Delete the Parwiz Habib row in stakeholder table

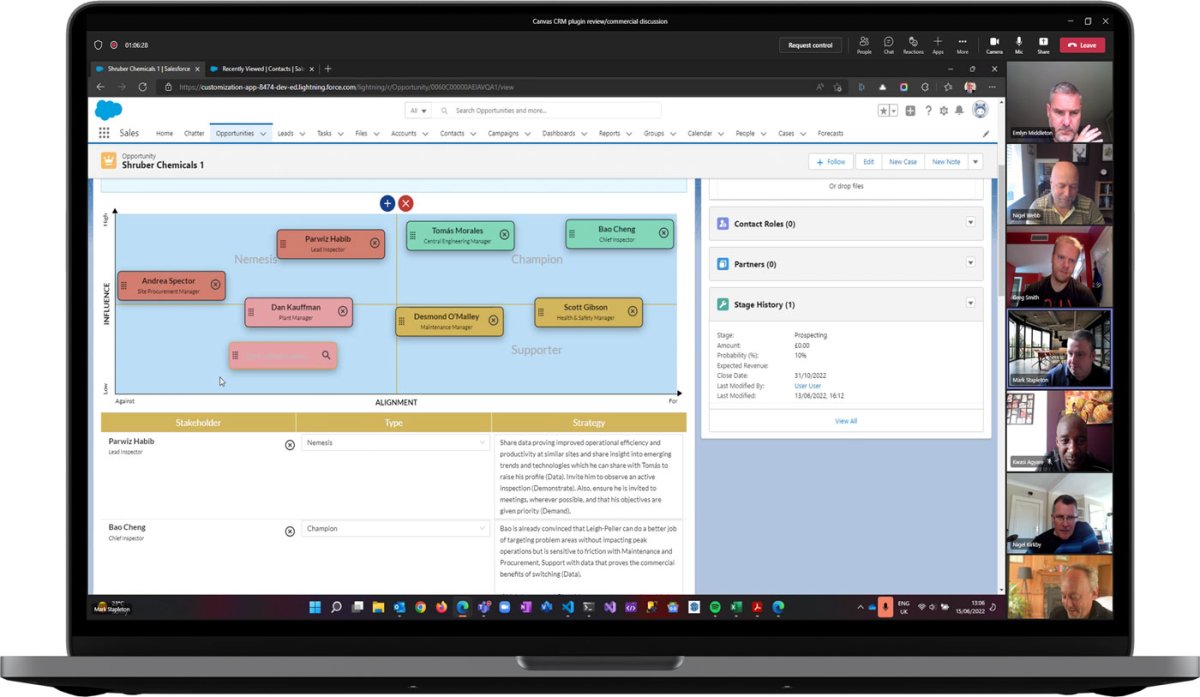pos(290,445)
